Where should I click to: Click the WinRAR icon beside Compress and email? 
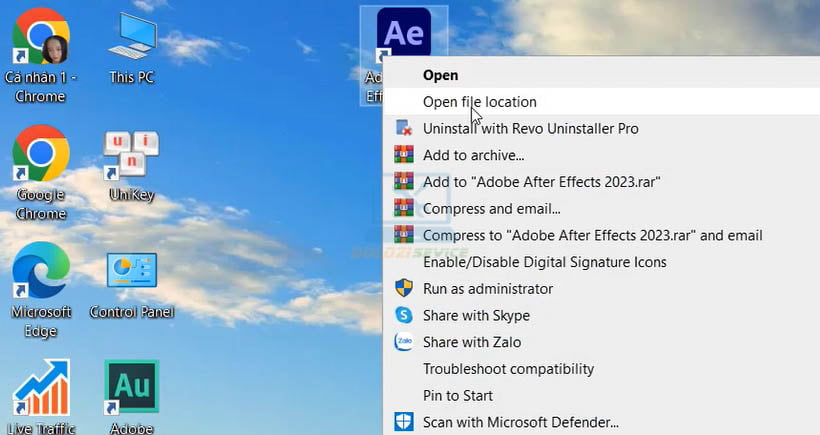pos(404,208)
